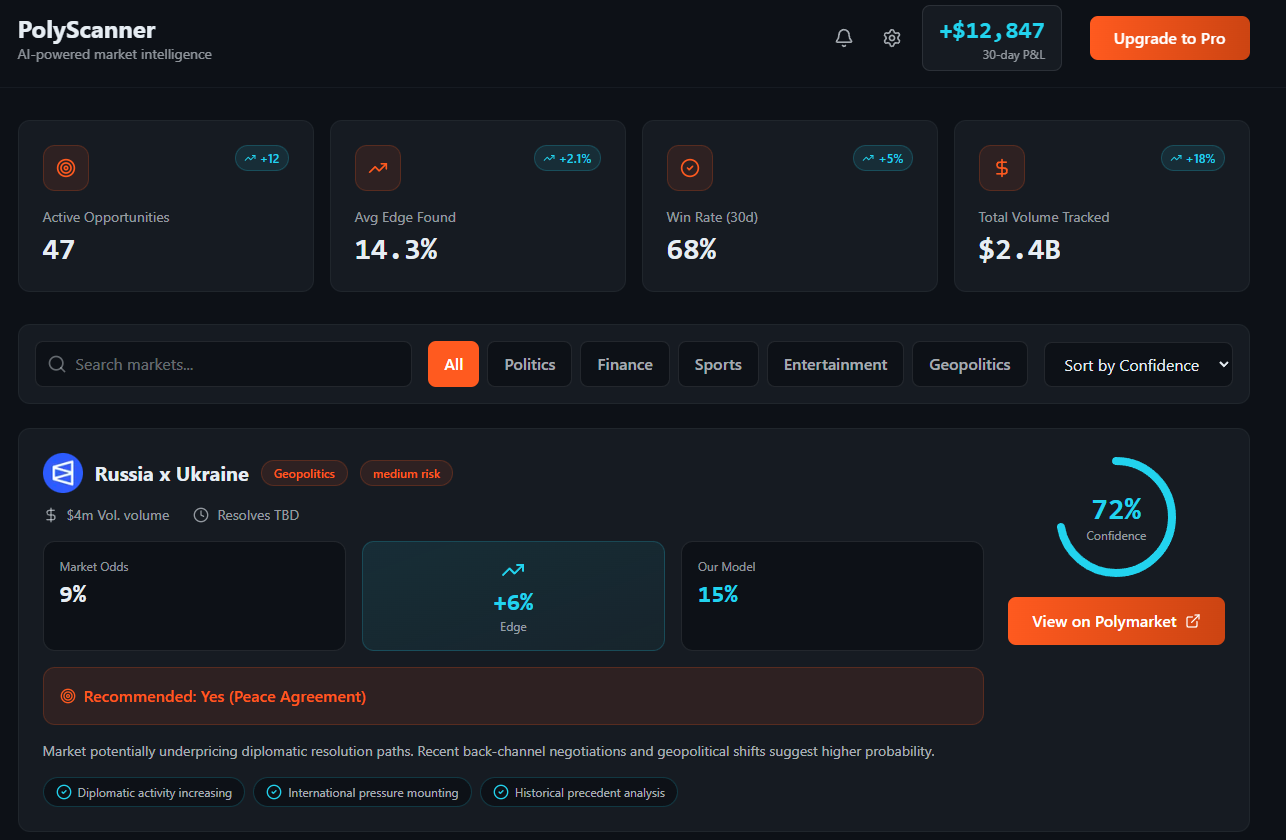
Task: Click the Polymarket logo beside Russia x Ukraine
Action: (x=63, y=472)
